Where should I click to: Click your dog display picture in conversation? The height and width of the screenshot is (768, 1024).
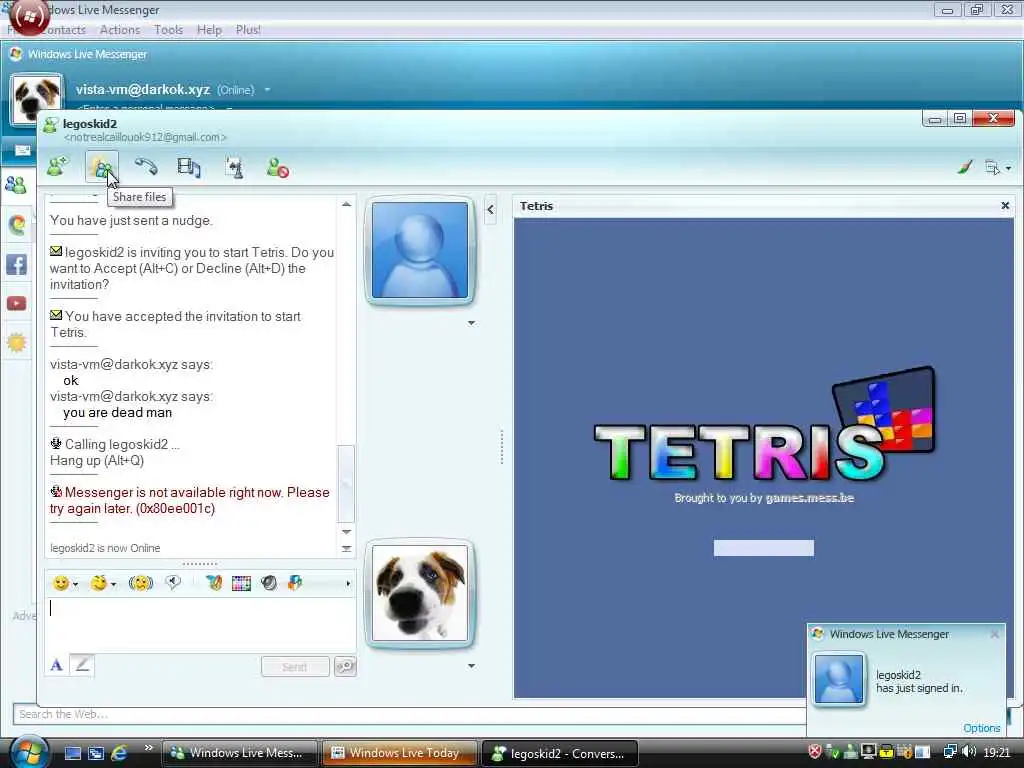click(420, 593)
